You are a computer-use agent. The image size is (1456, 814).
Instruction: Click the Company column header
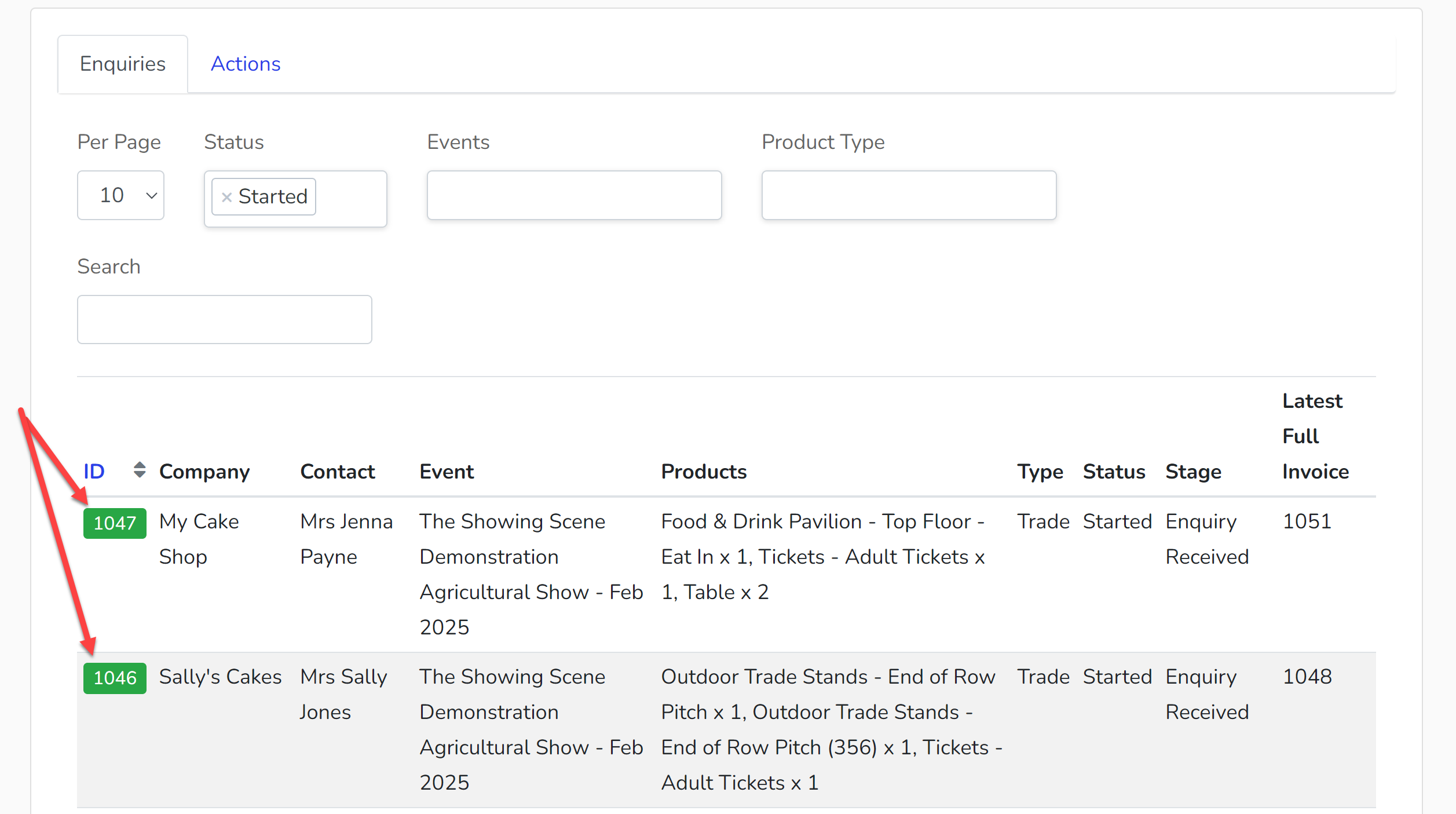pos(204,472)
